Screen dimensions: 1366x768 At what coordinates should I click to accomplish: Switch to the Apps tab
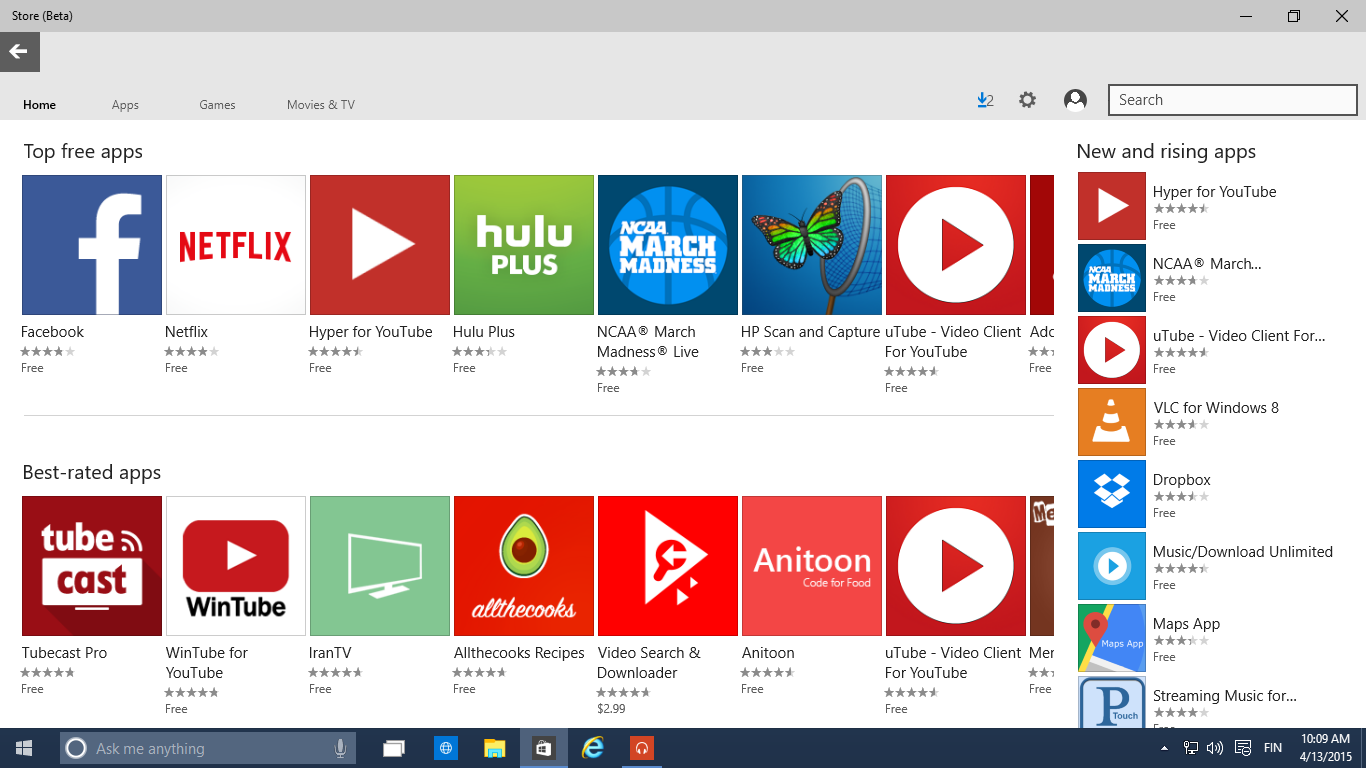[125, 105]
